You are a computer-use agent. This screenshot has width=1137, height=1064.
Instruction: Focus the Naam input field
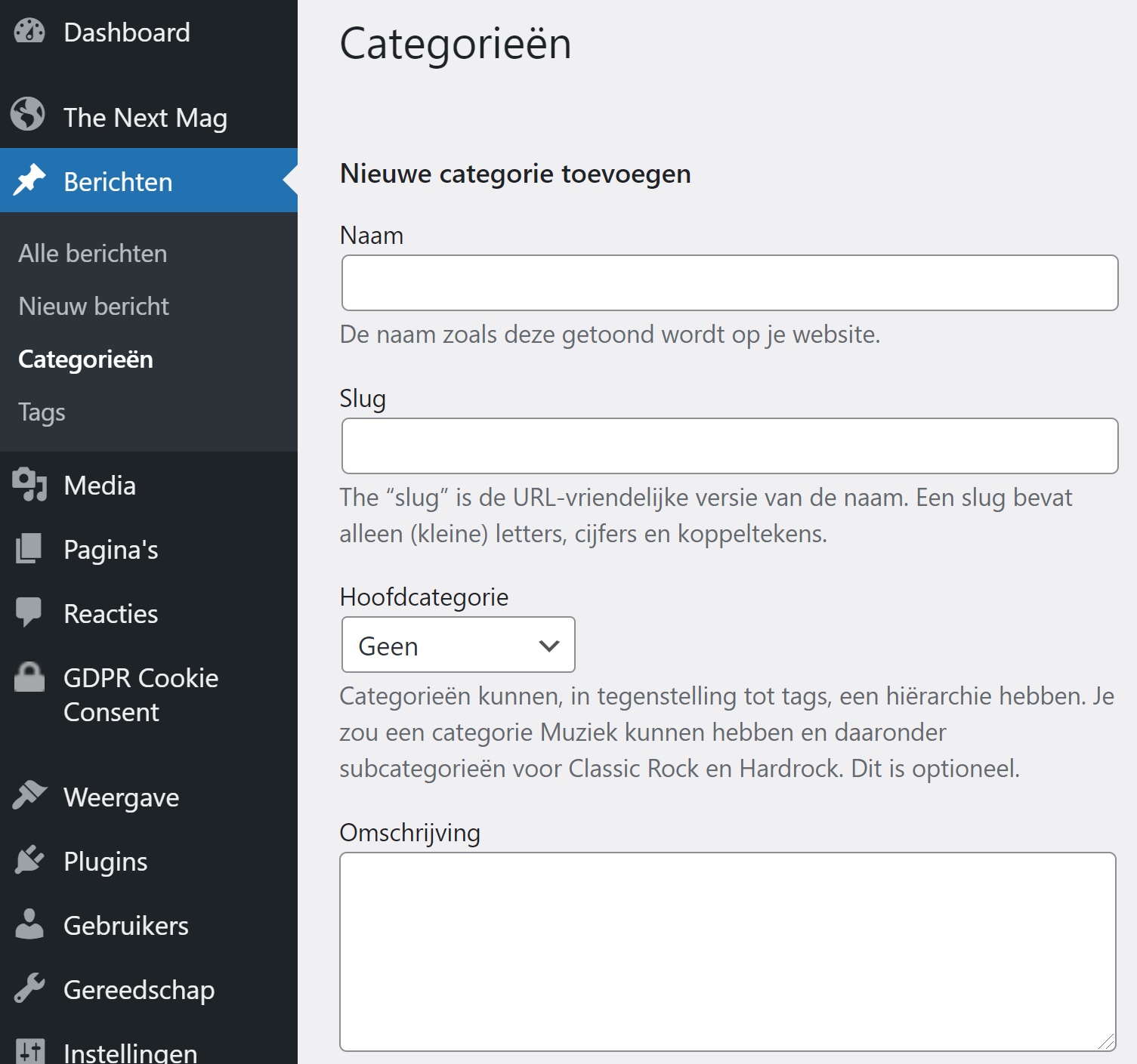pos(730,282)
